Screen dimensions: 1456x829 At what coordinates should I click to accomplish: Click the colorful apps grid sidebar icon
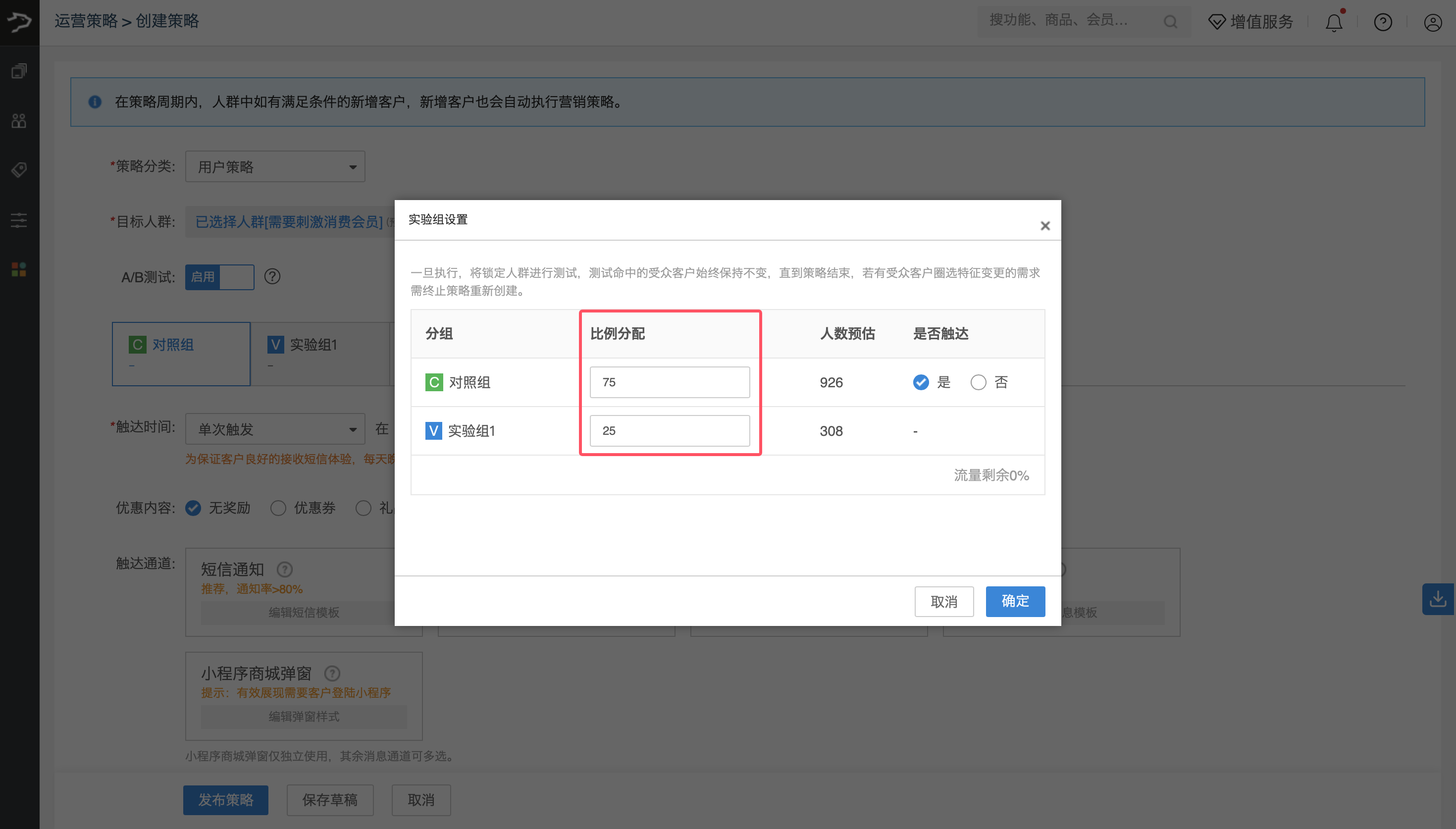pyautogui.click(x=19, y=269)
